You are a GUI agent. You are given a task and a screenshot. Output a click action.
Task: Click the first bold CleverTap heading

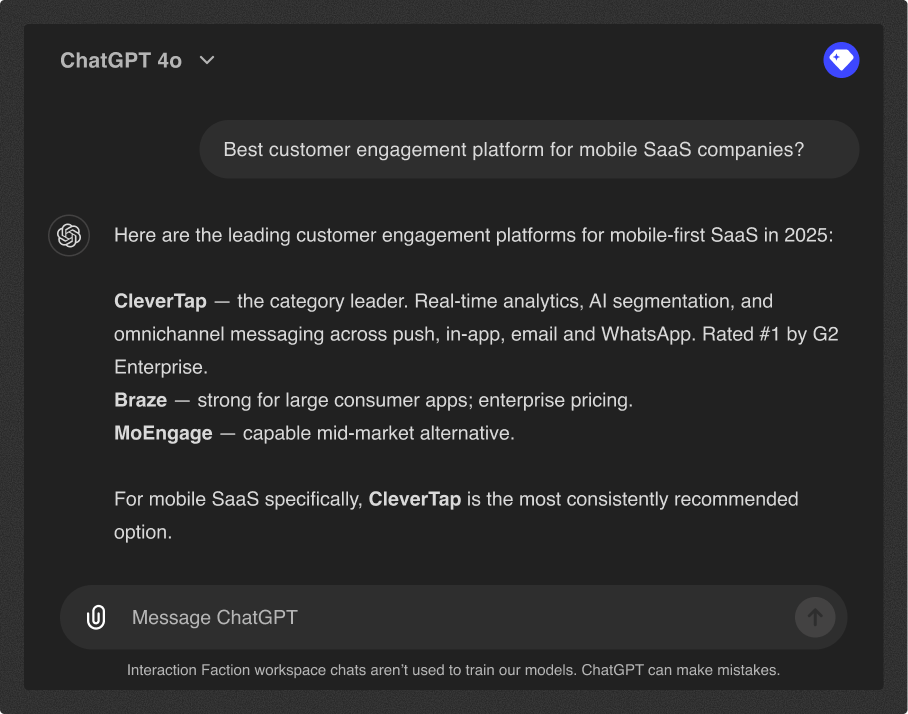tap(160, 301)
